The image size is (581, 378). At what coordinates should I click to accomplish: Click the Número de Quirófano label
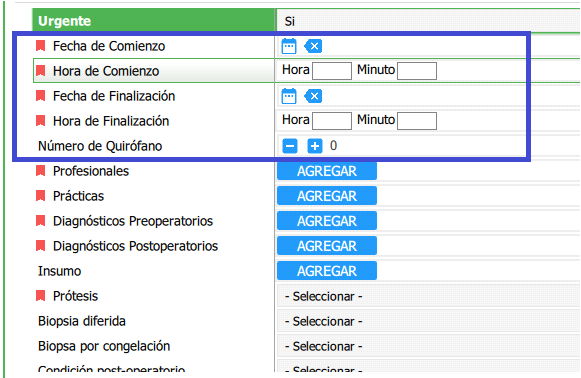[x=100, y=146]
